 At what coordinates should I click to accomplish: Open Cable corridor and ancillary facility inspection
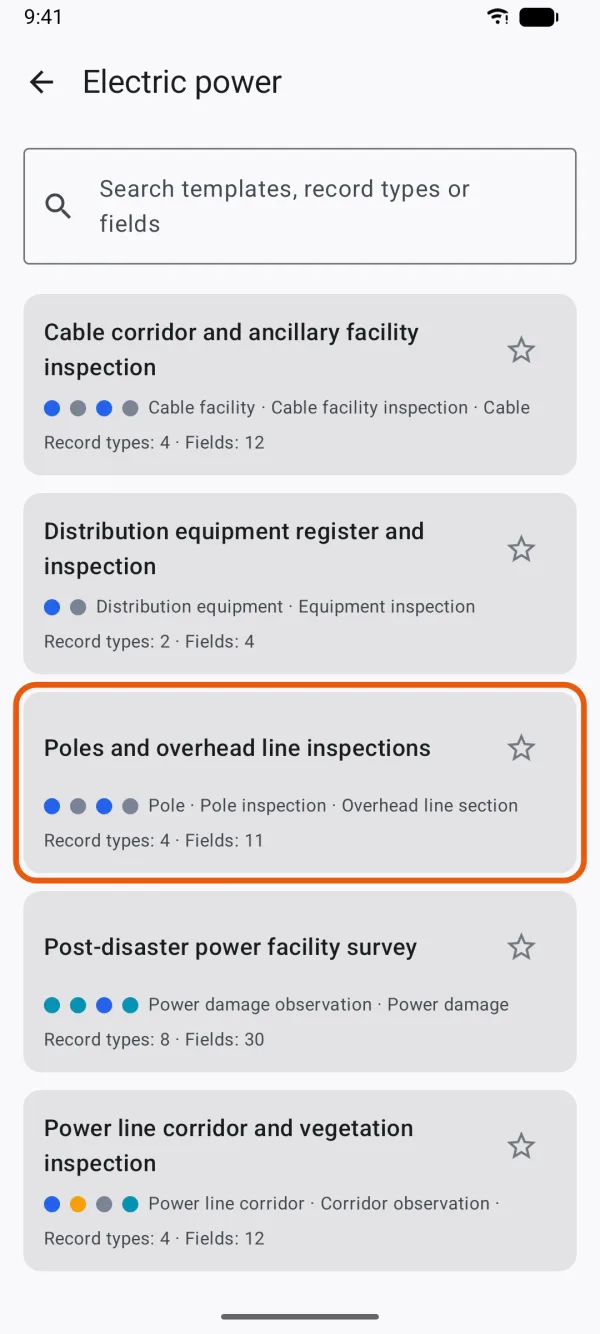click(300, 384)
